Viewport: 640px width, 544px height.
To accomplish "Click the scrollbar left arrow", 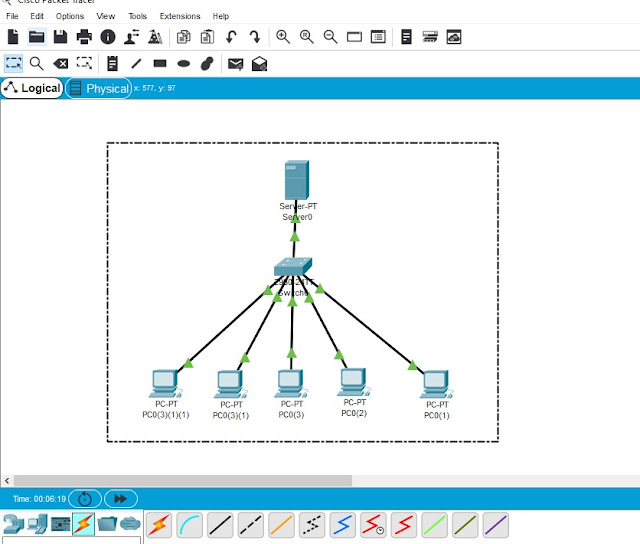I will coord(7,481).
